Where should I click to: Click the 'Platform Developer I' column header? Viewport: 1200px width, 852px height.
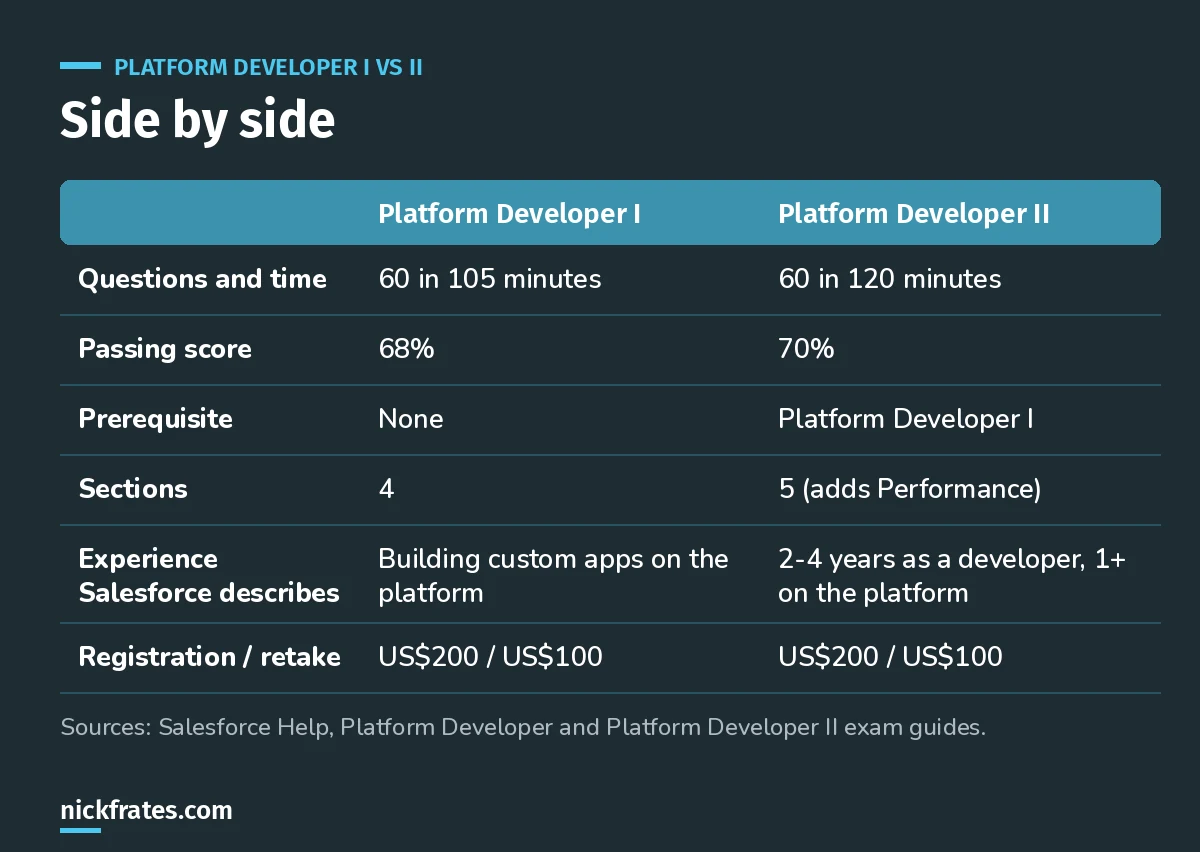tap(509, 214)
